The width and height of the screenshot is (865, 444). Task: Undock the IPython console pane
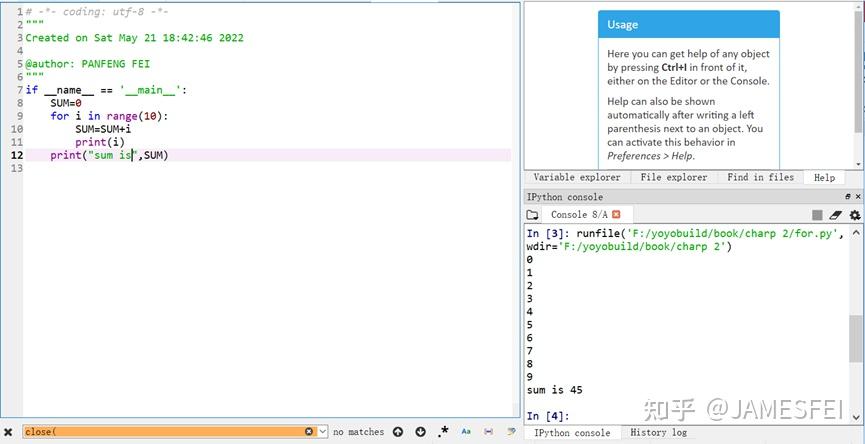click(x=848, y=197)
